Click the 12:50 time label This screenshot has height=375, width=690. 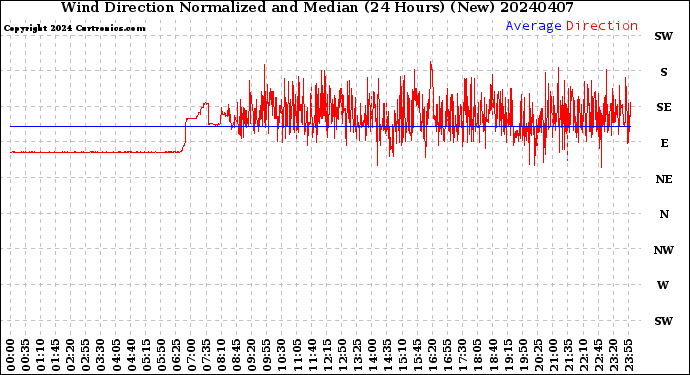tap(342, 355)
